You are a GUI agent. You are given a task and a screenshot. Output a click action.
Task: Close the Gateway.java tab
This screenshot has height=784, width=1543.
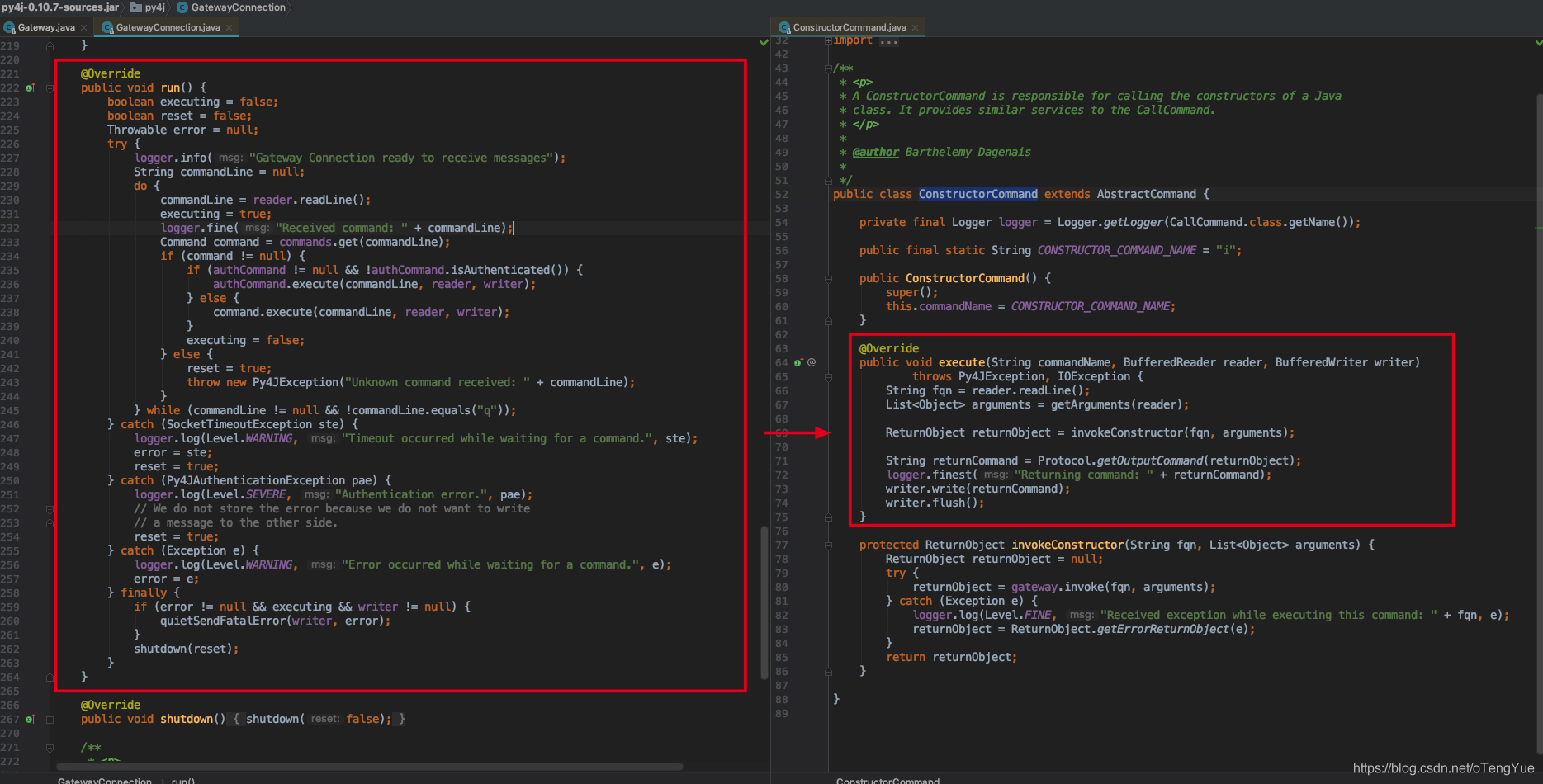[x=83, y=27]
